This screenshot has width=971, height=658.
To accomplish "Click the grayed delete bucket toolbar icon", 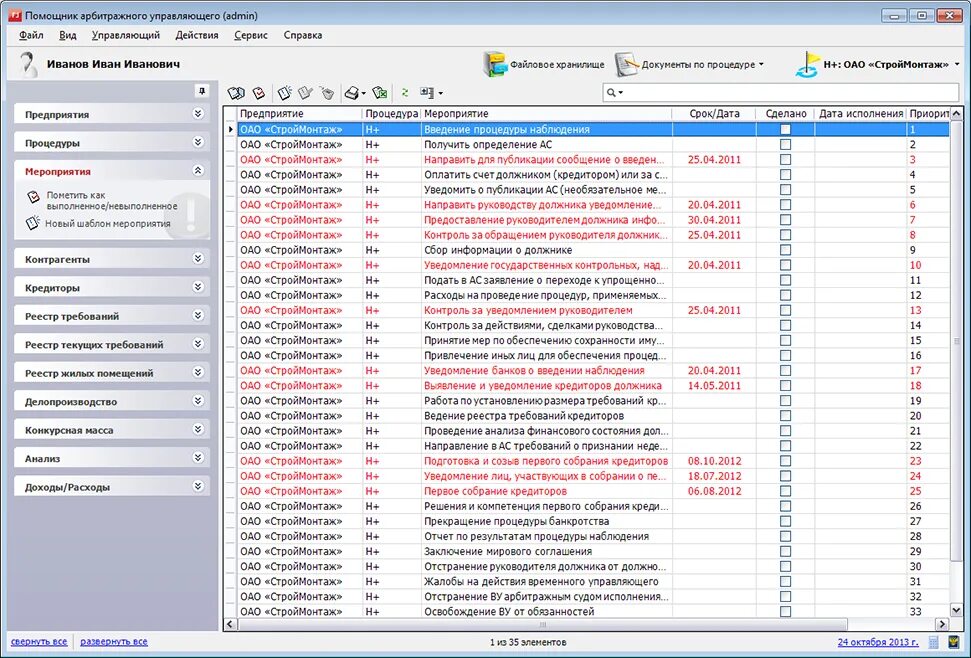I will pos(327,93).
